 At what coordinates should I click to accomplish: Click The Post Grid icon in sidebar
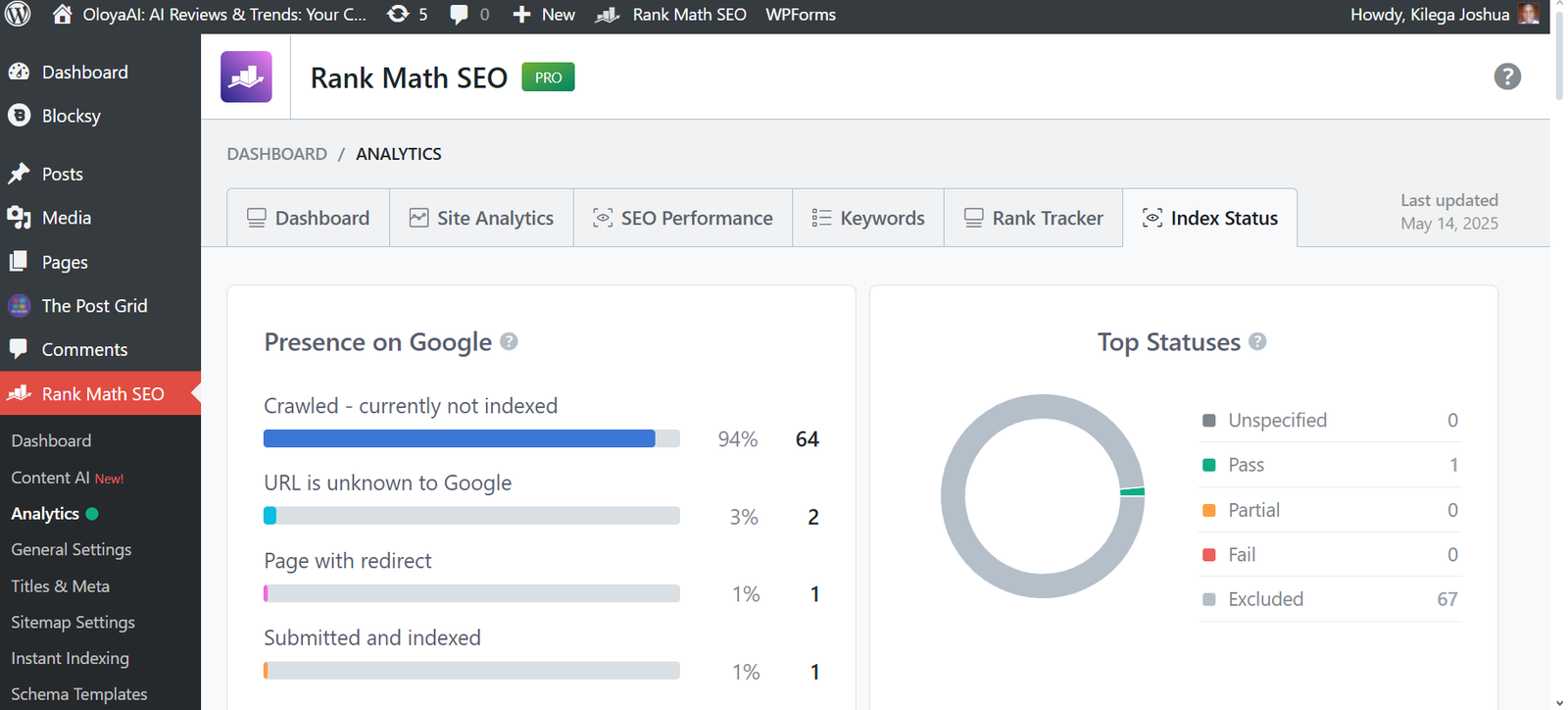pos(19,305)
